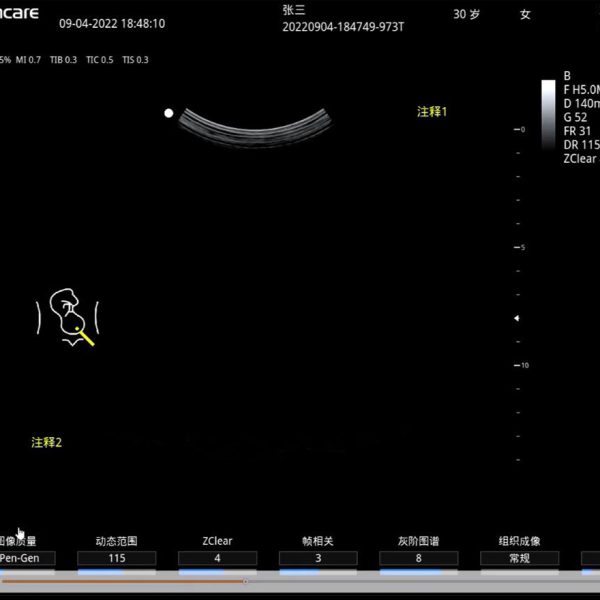Click the ZClear value box showing 4
This screenshot has width=600, height=600.
(x=217, y=558)
